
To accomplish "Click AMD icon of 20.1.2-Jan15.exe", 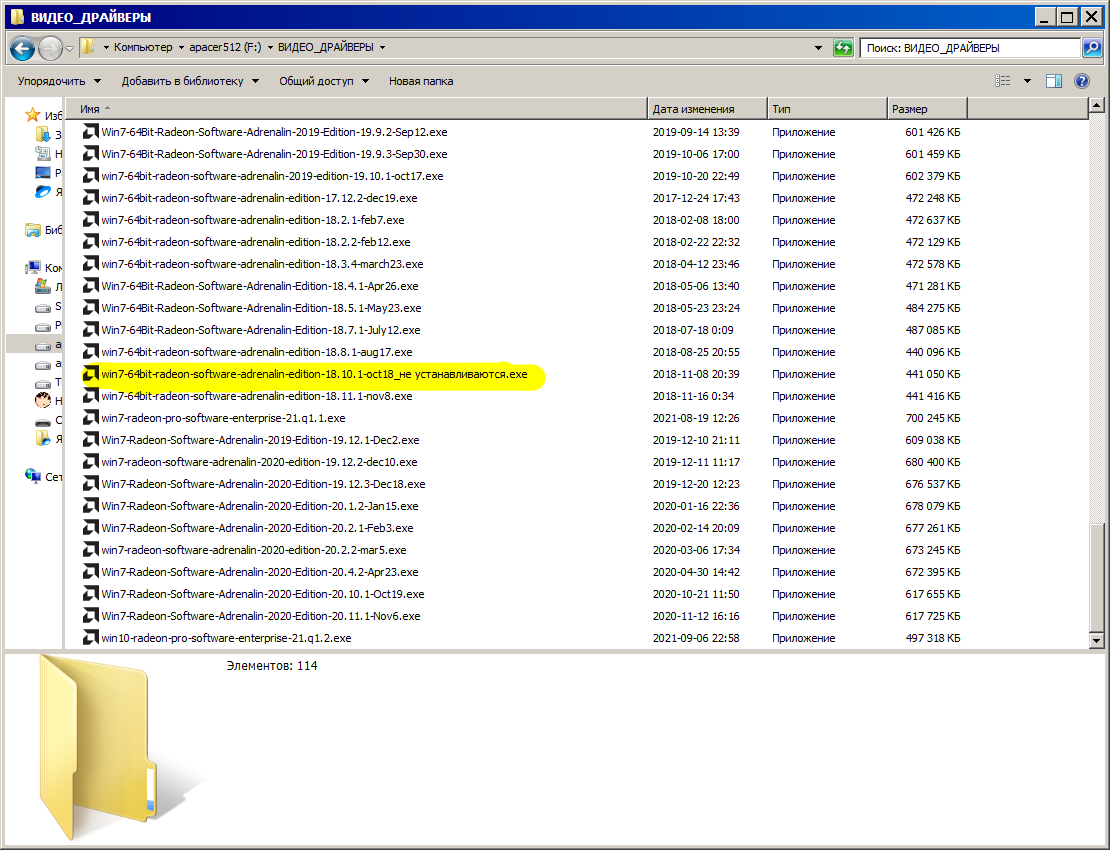I will click(91, 506).
